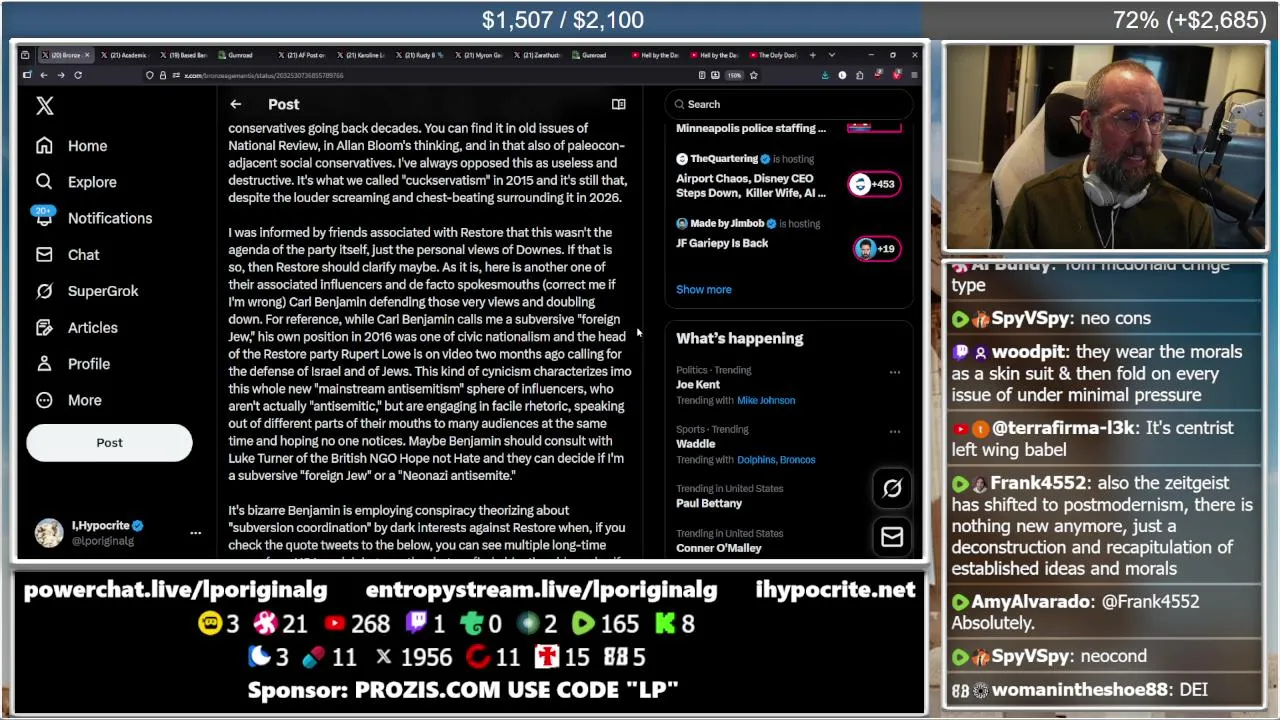Screen dimensions: 1280x720
Task: Click the blue Post button
Action: pyautogui.click(x=109, y=443)
